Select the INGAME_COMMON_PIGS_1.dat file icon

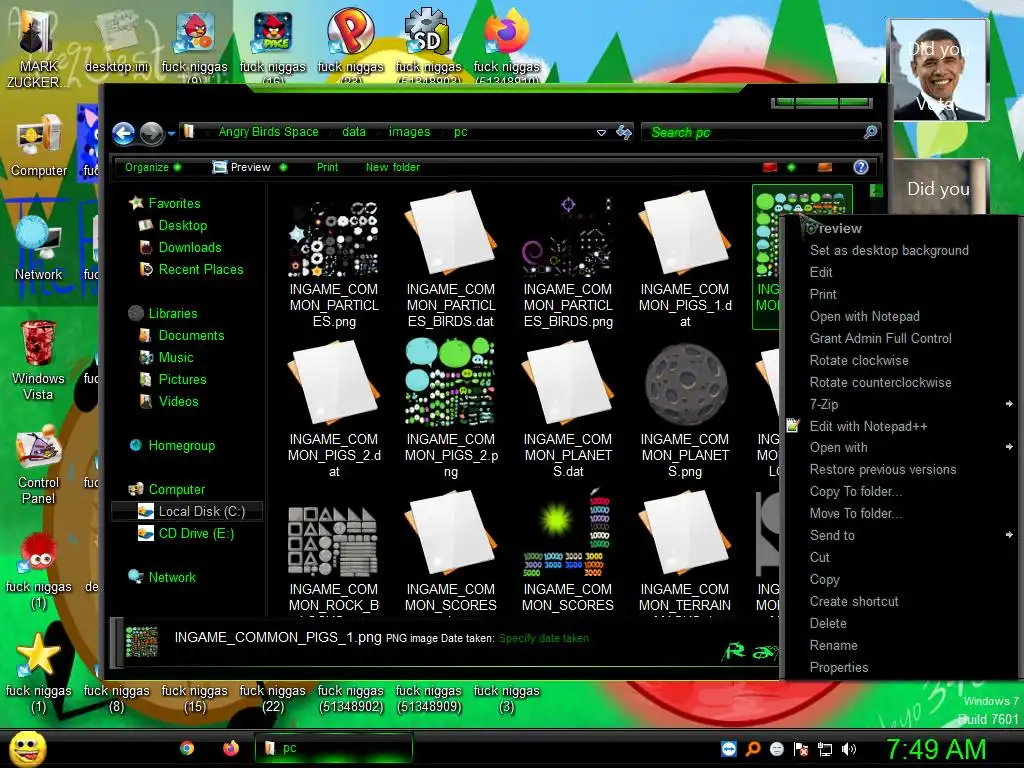[x=685, y=232]
